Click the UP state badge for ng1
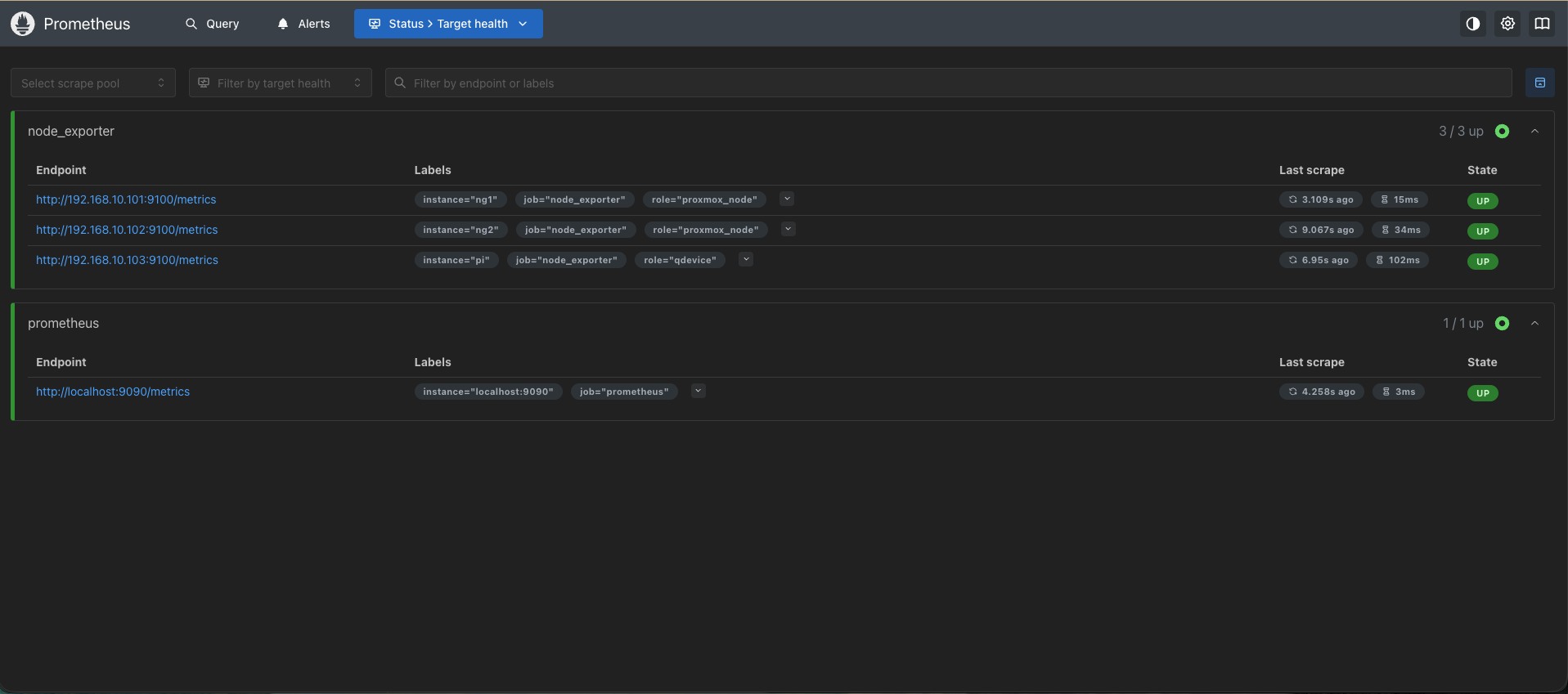1568x694 pixels. click(1483, 201)
